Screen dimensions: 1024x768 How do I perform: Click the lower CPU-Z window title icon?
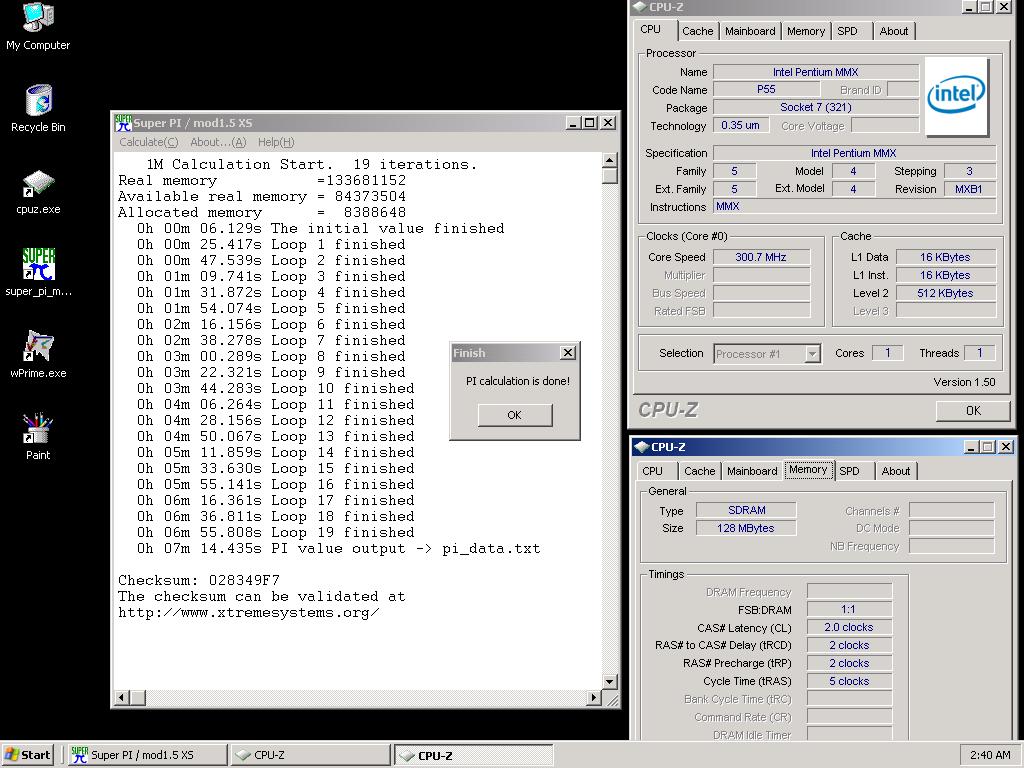pyautogui.click(x=642, y=447)
